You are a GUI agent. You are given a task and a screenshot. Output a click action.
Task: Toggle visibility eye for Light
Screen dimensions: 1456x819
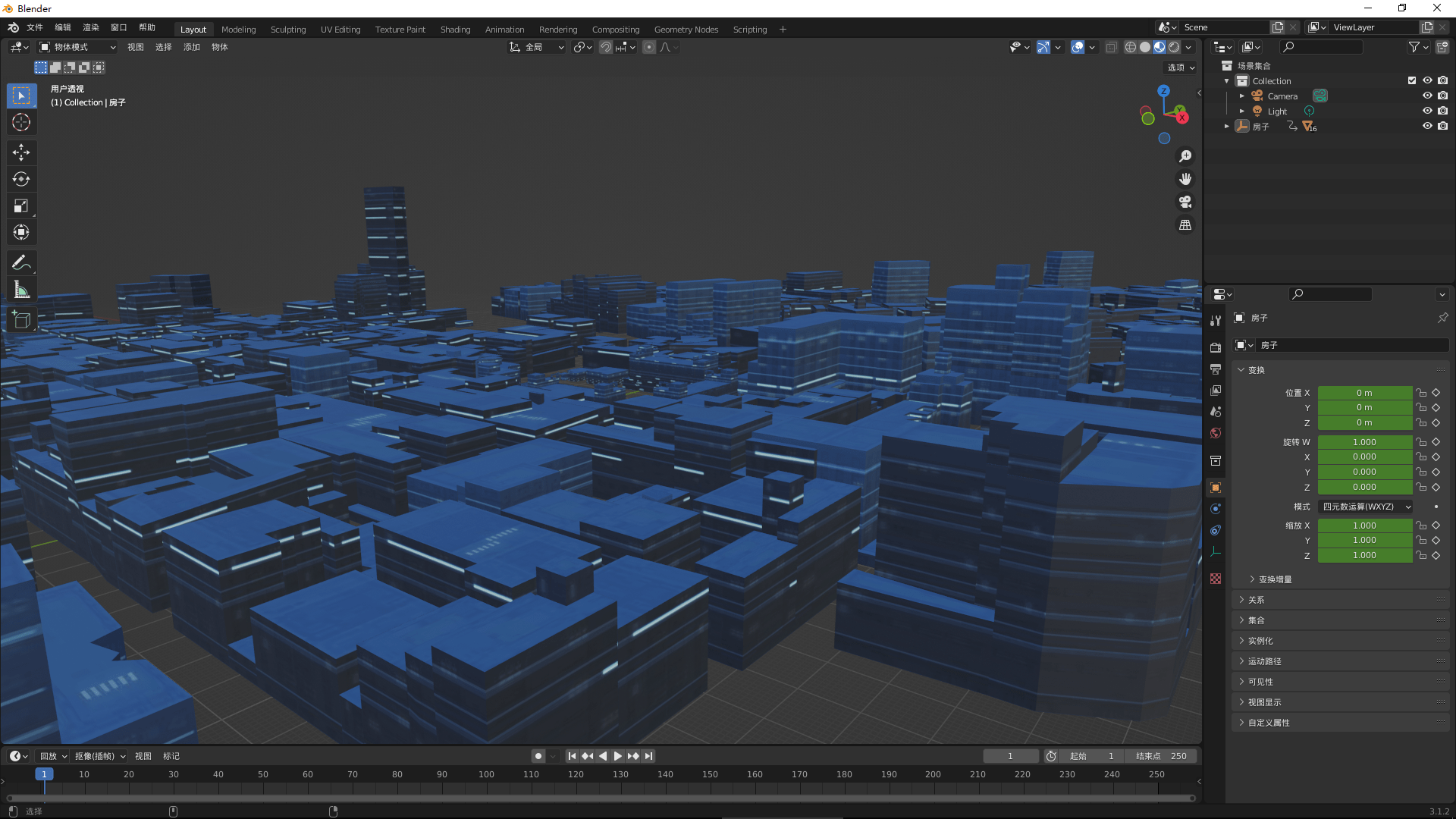pos(1427,111)
